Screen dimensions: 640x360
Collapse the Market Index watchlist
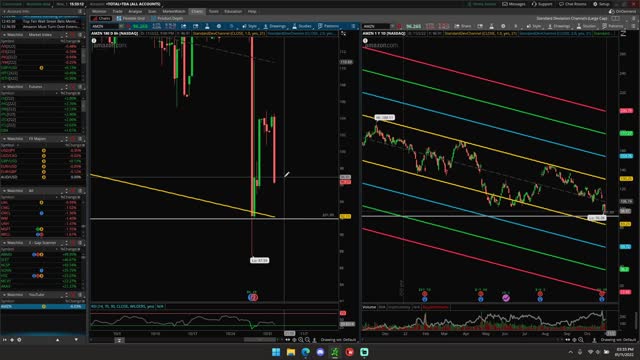4,35
